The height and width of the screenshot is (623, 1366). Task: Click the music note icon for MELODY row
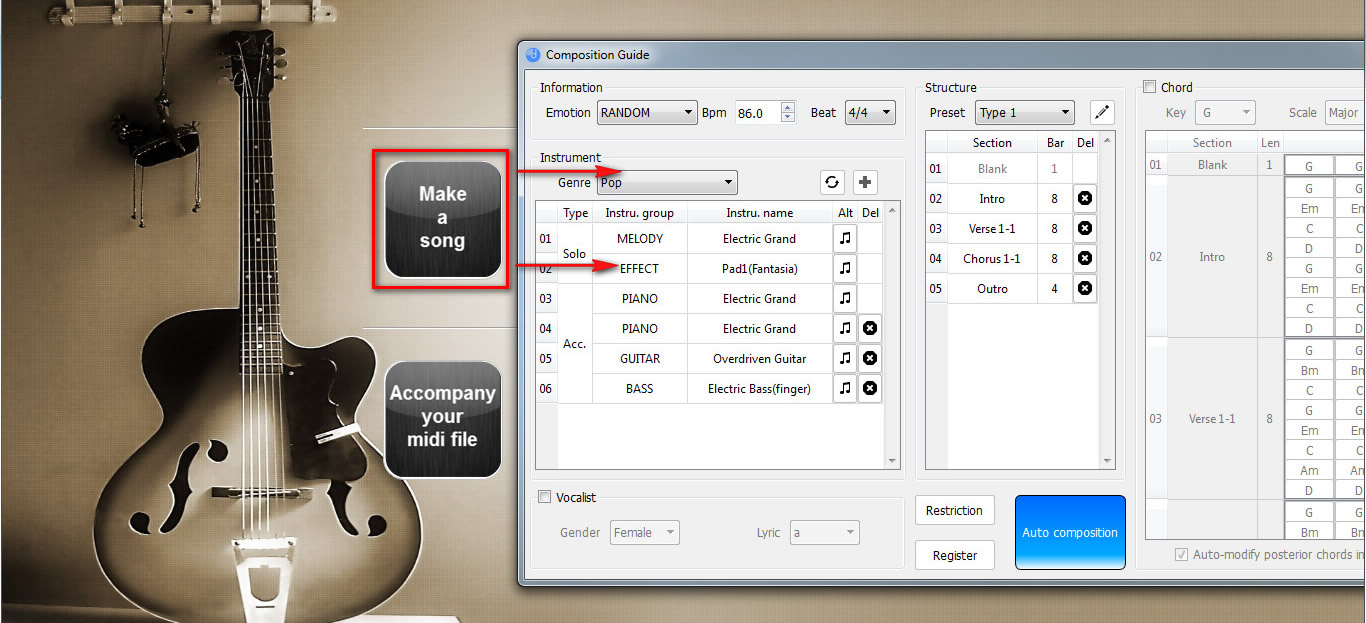pyautogui.click(x=845, y=239)
